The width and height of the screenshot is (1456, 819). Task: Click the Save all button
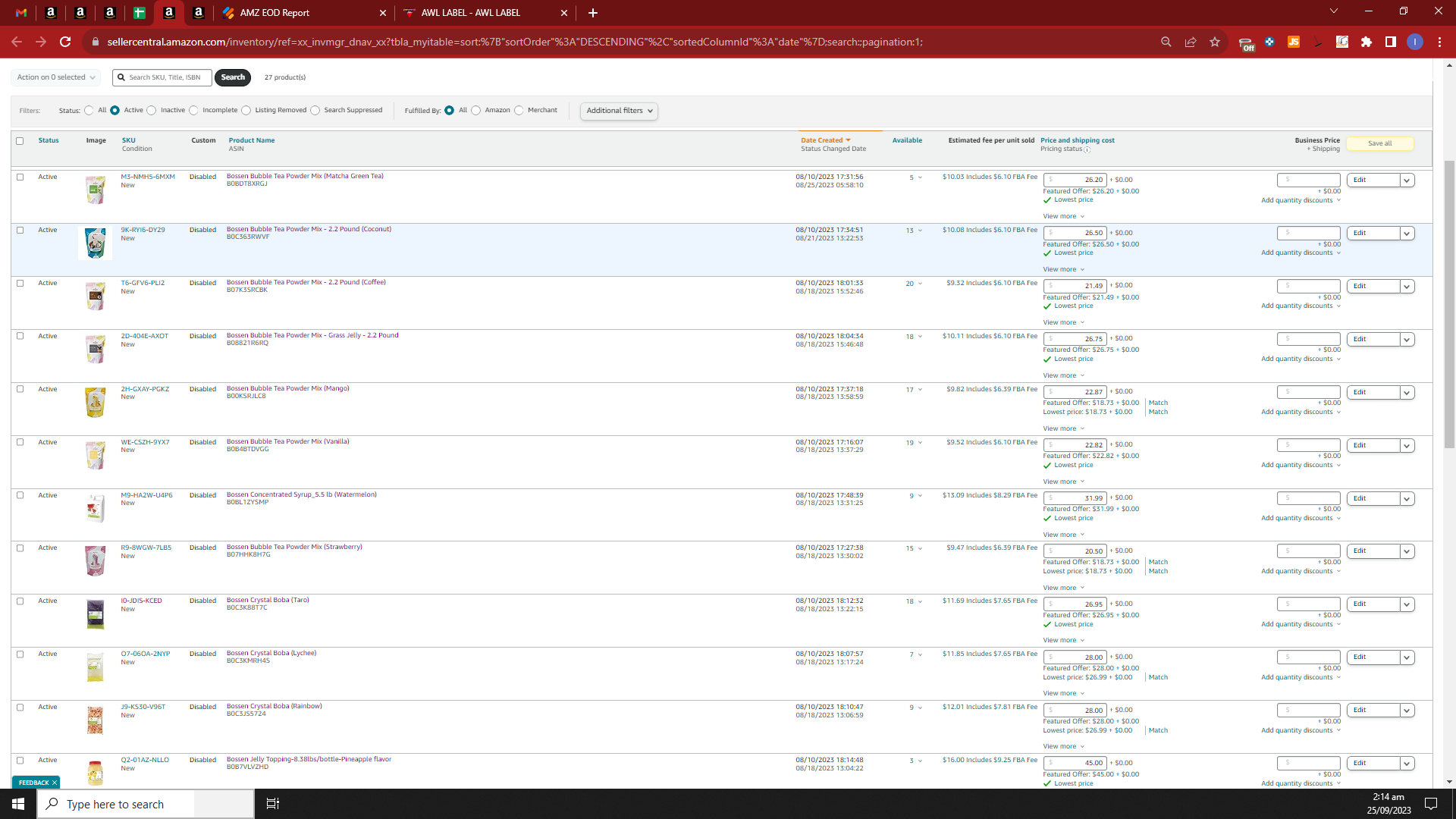[1379, 143]
